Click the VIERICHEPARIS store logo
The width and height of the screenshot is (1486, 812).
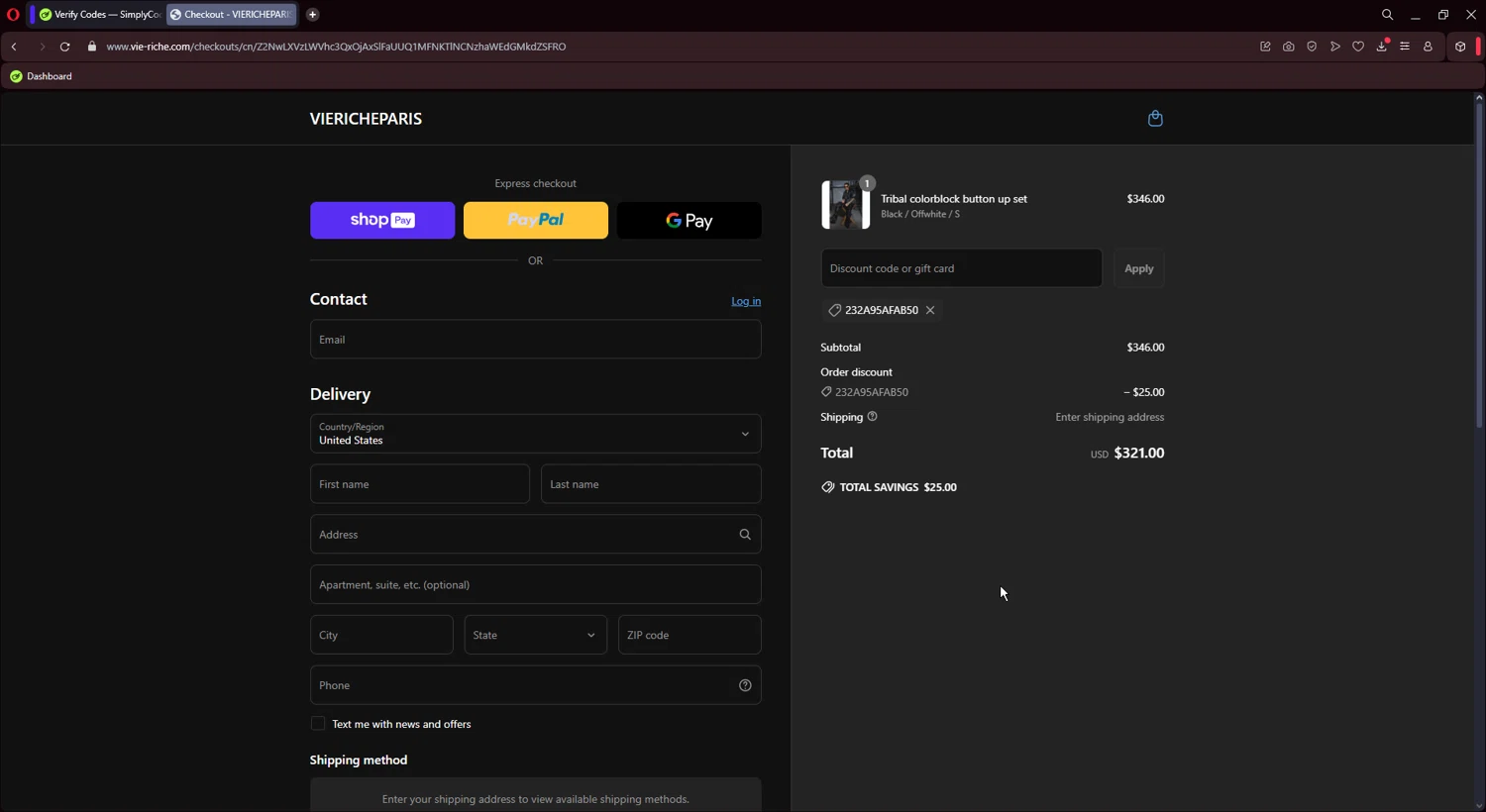pyautogui.click(x=366, y=119)
